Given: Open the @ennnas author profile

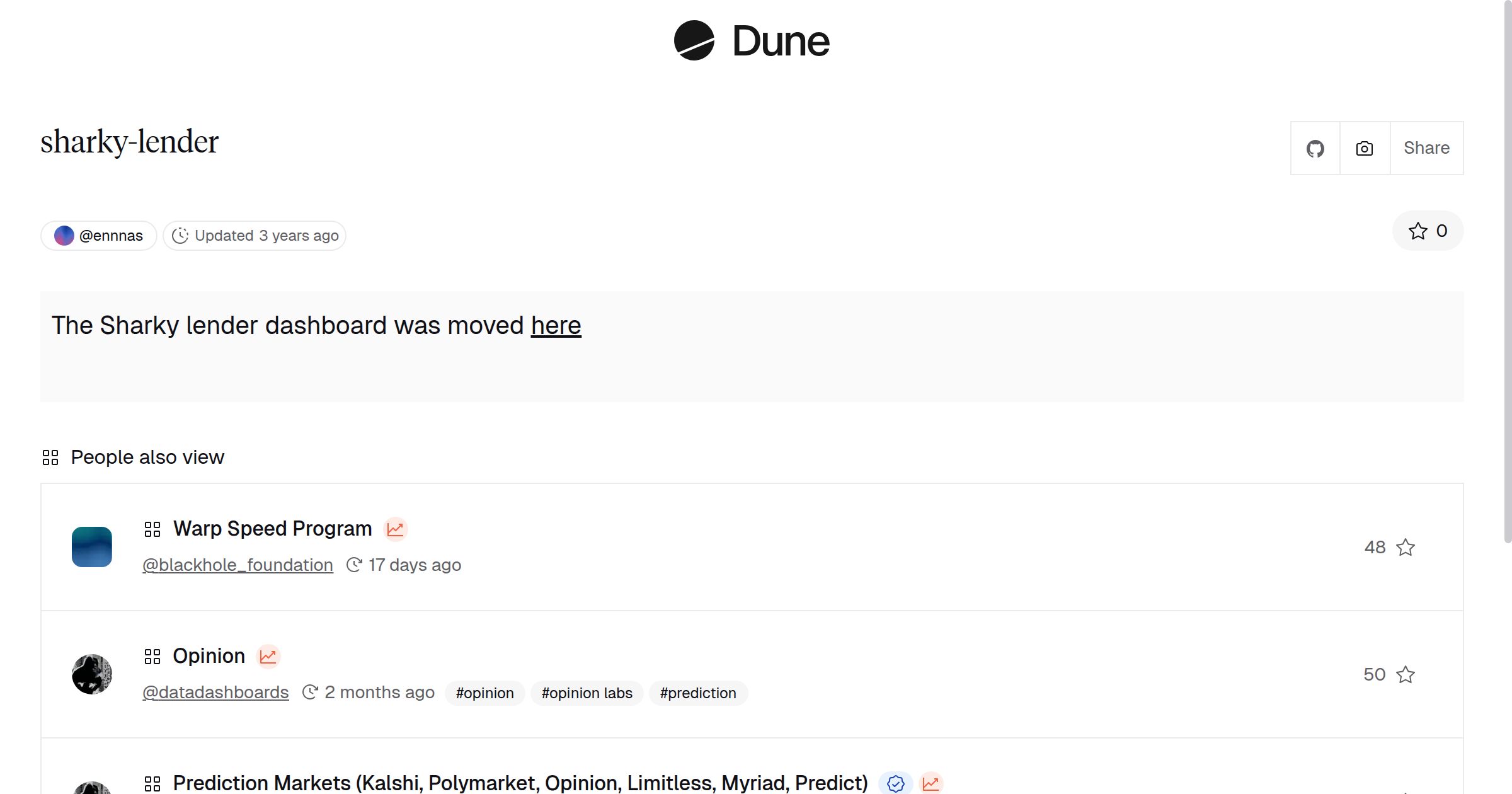Looking at the screenshot, I should tap(99, 236).
